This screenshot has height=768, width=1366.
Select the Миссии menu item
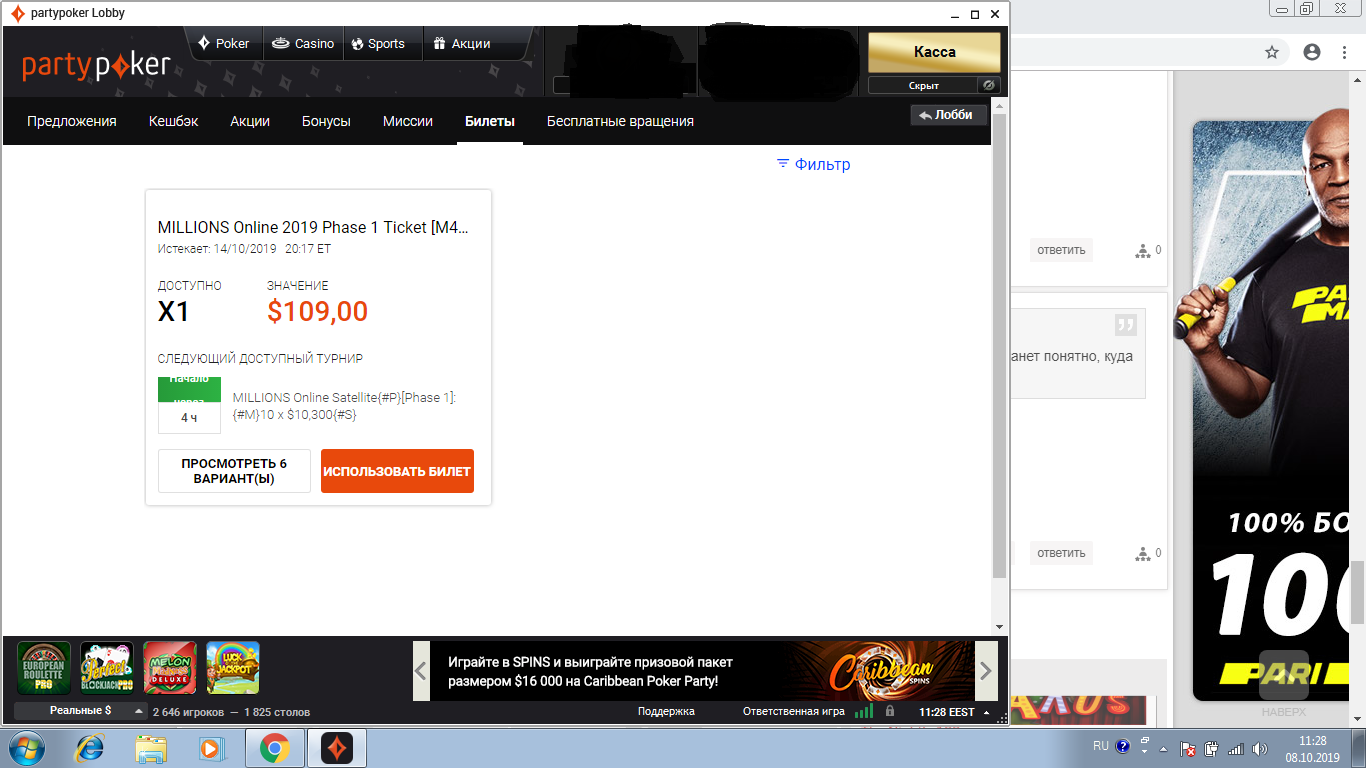click(408, 121)
